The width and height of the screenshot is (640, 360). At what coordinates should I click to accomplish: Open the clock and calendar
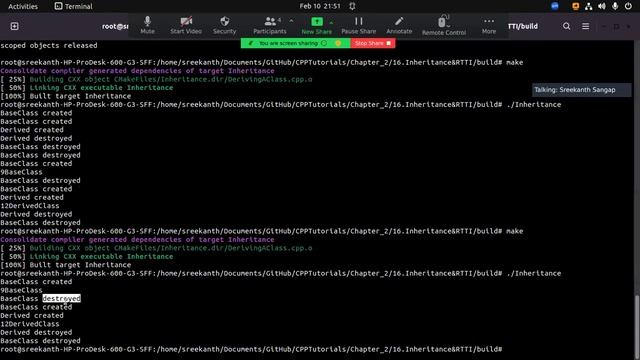point(320,6)
